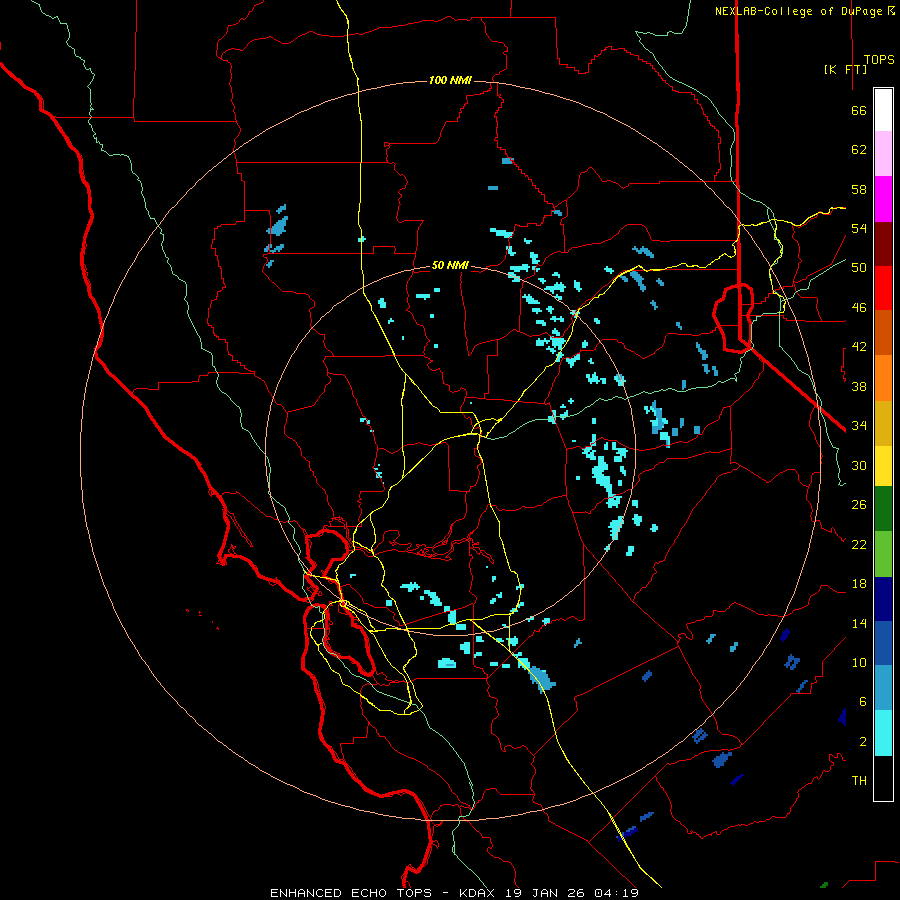The image size is (900, 900).
Task: Select the "6" legend value
Action: 863,701
